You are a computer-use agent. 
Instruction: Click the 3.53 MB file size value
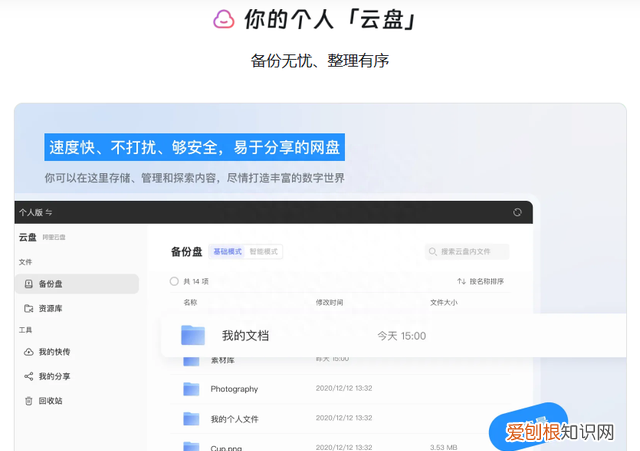pyautogui.click(x=444, y=447)
